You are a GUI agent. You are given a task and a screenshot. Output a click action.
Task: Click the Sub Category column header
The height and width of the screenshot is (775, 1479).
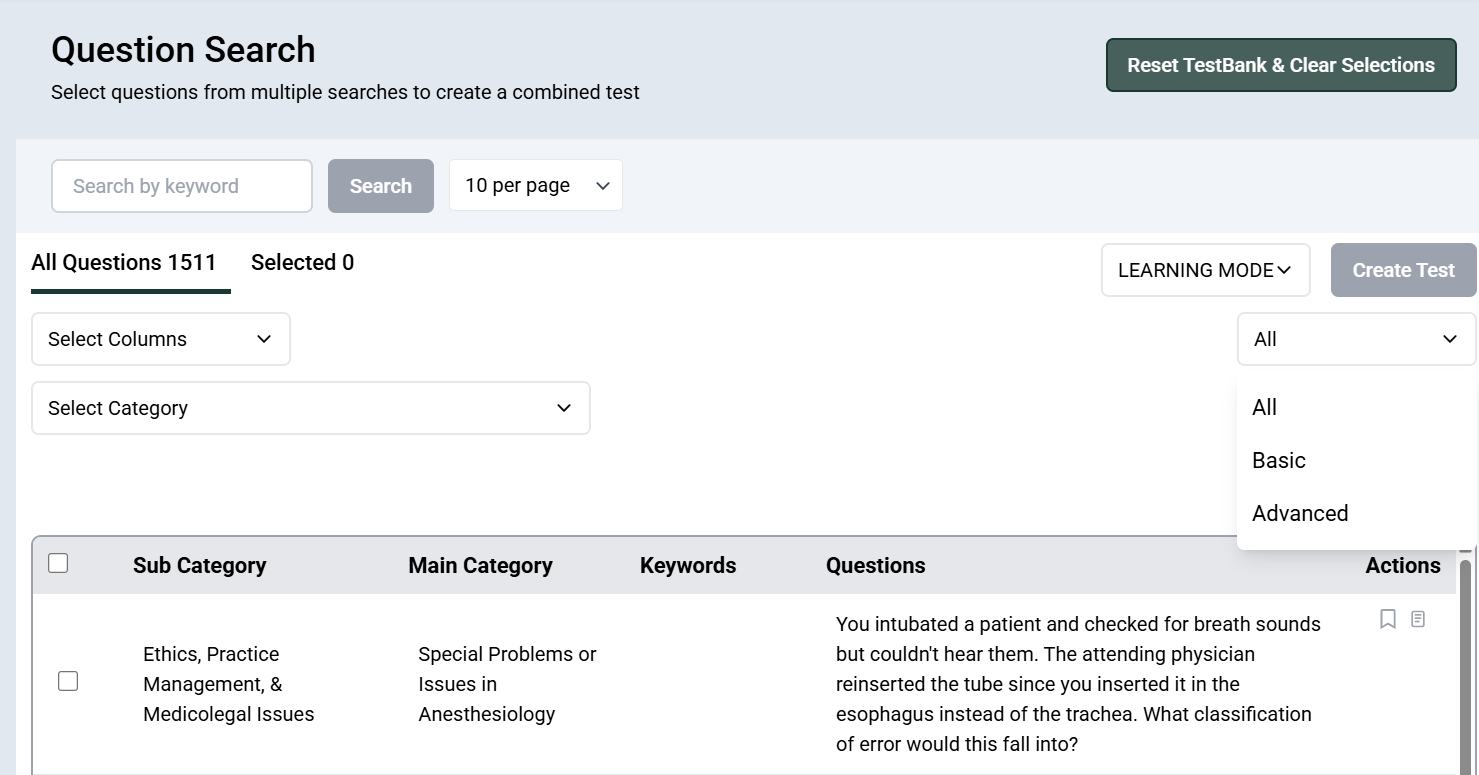click(x=200, y=566)
